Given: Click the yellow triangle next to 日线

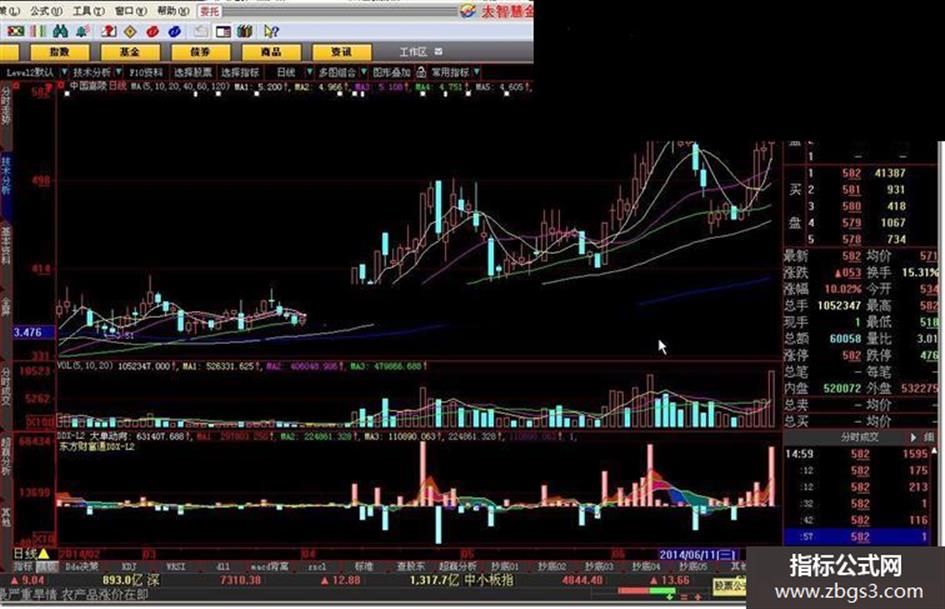Looking at the screenshot, I should [44, 553].
